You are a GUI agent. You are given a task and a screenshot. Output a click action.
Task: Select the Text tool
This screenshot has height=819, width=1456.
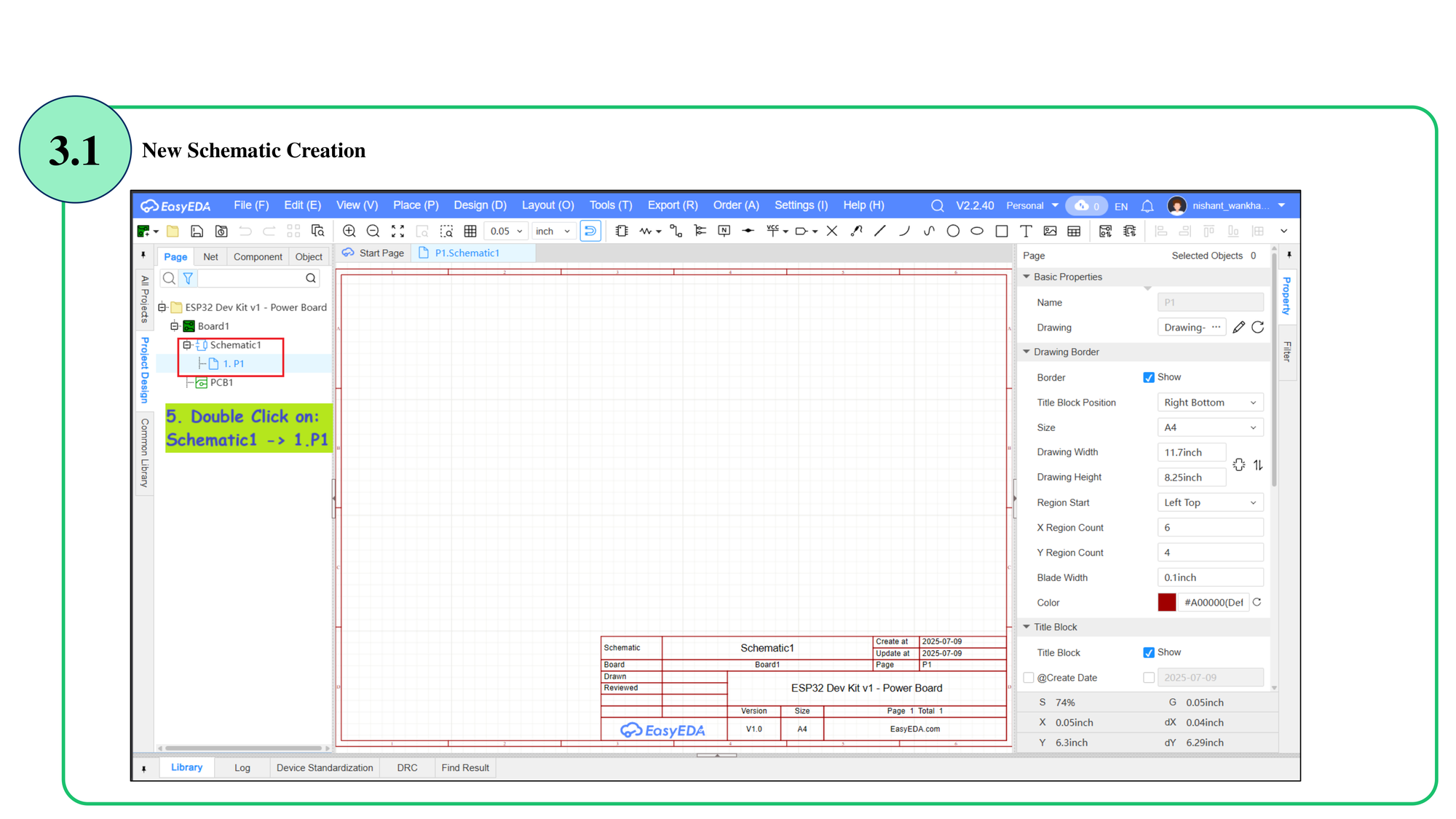tap(1026, 232)
